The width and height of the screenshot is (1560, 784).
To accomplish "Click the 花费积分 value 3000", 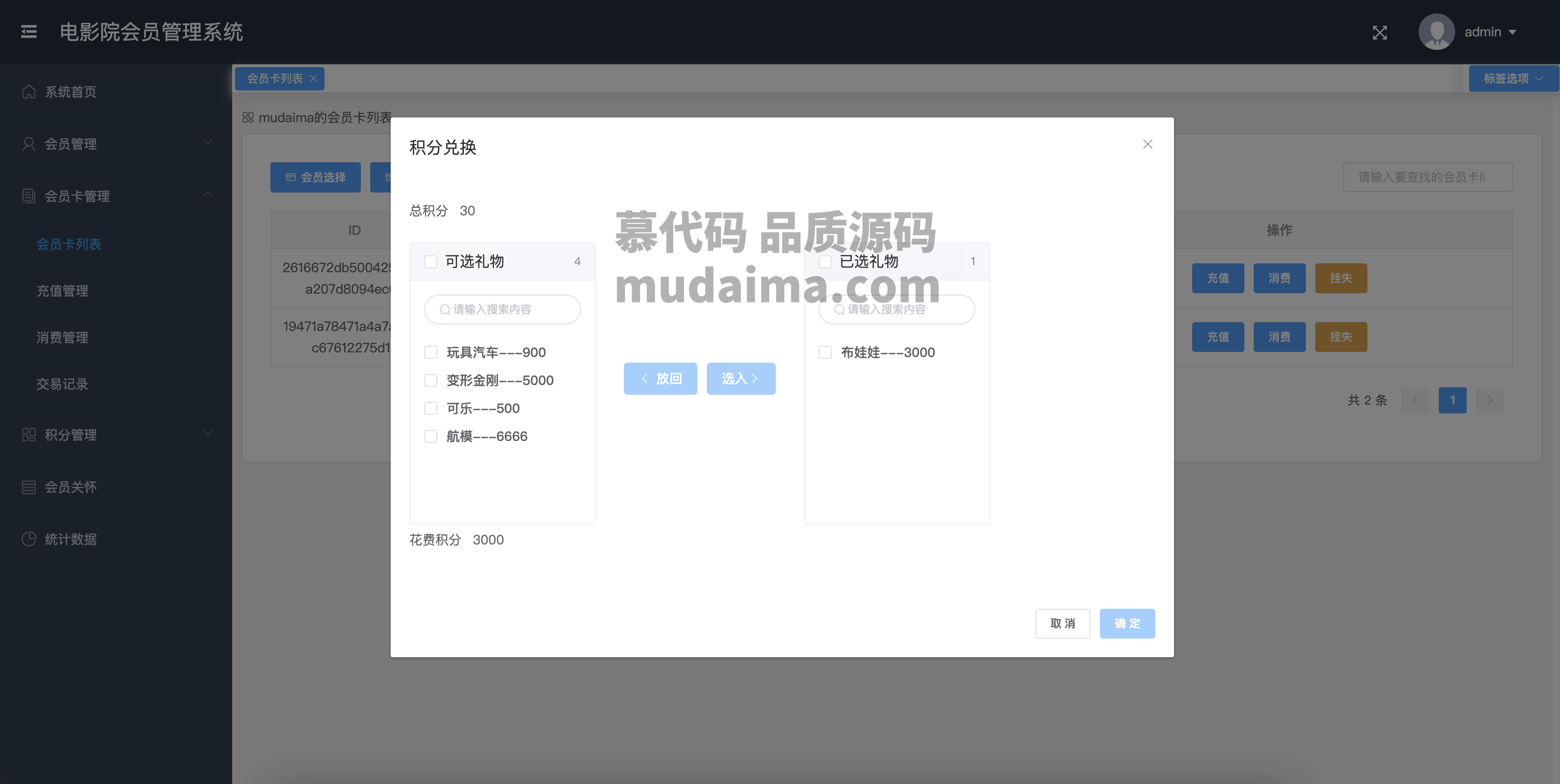I will (488, 539).
